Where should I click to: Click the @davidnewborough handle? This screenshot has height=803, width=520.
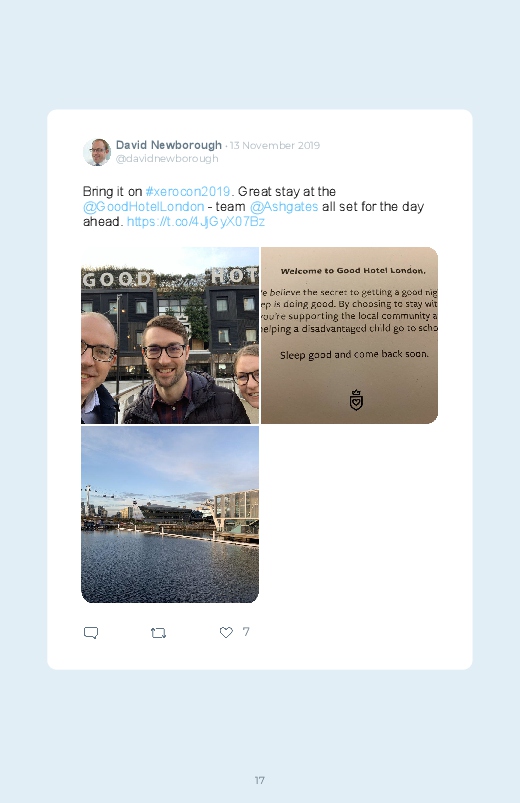[167, 159]
